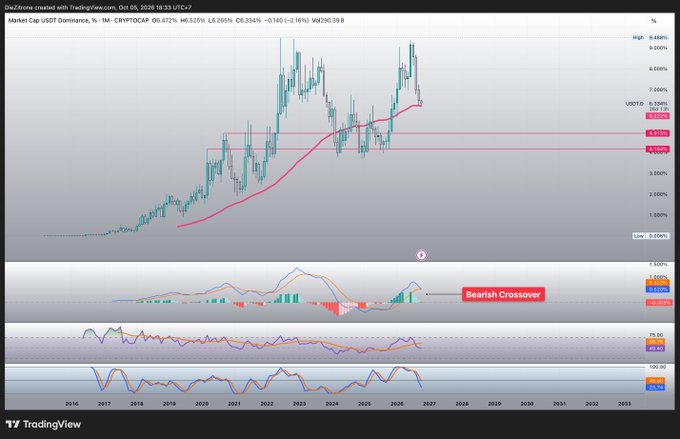Screen dimensions: 680x439
Task: Click the 2033 label on time axis
Action: [x=624, y=404]
